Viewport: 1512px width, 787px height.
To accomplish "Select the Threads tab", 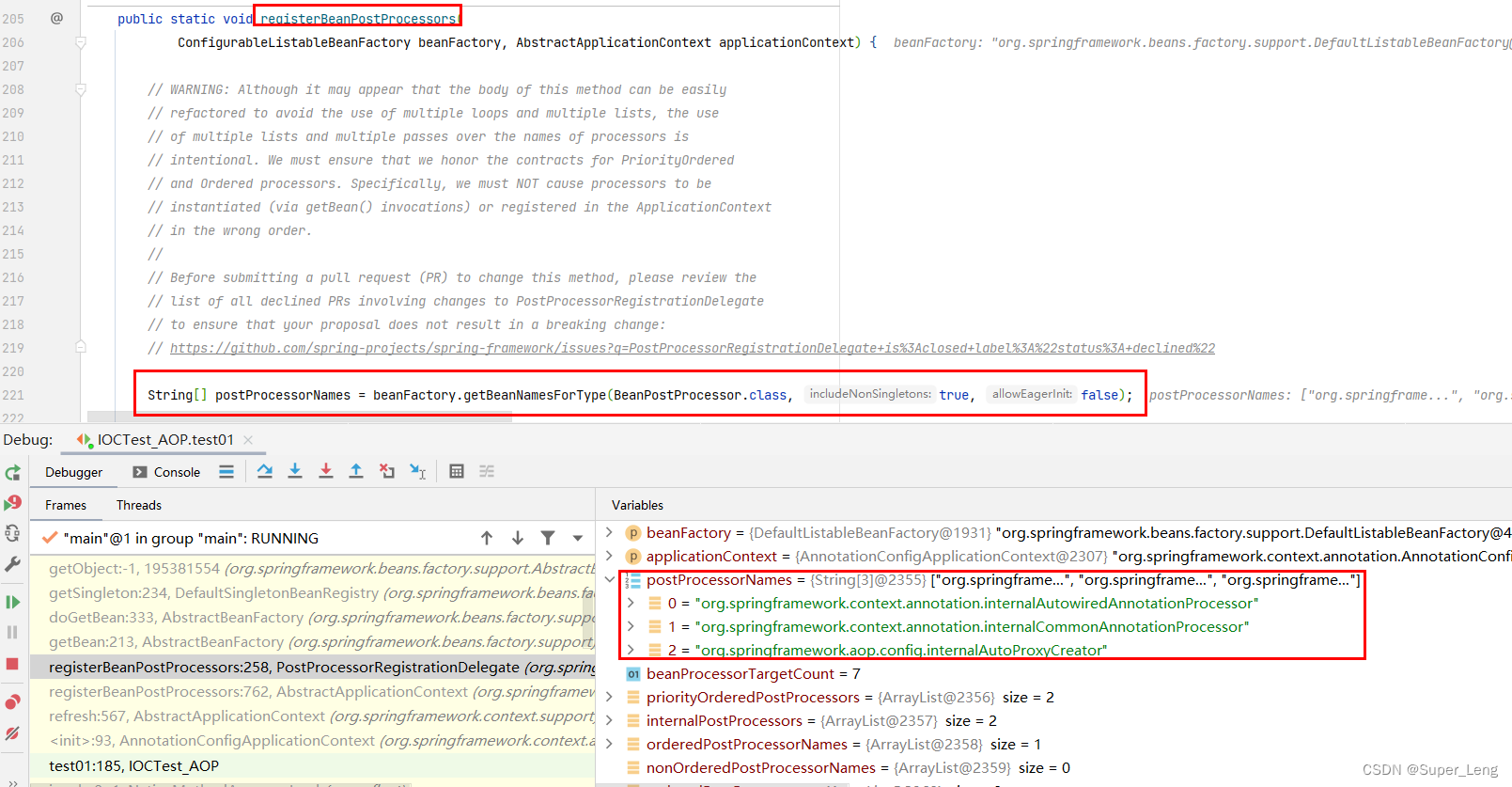I will coord(139,505).
